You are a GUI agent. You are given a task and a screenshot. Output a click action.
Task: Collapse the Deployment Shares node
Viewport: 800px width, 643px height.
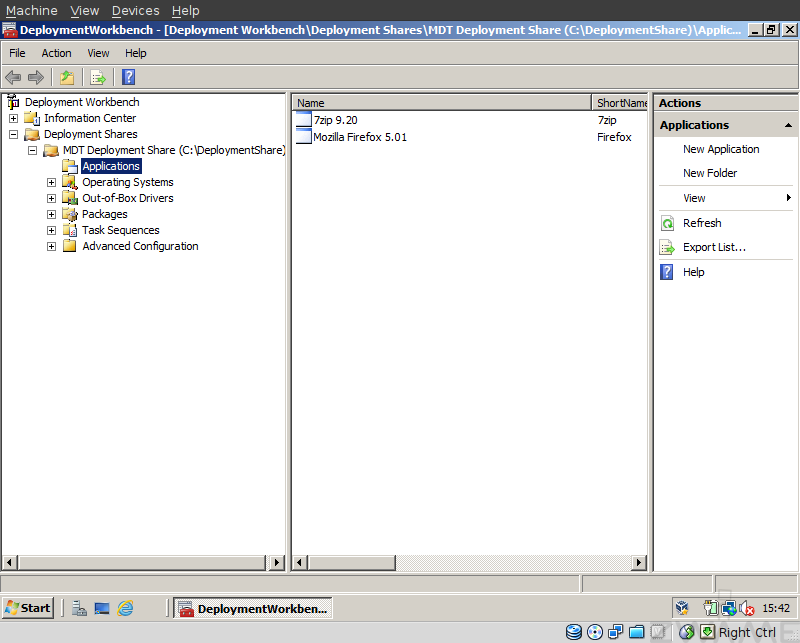point(14,134)
